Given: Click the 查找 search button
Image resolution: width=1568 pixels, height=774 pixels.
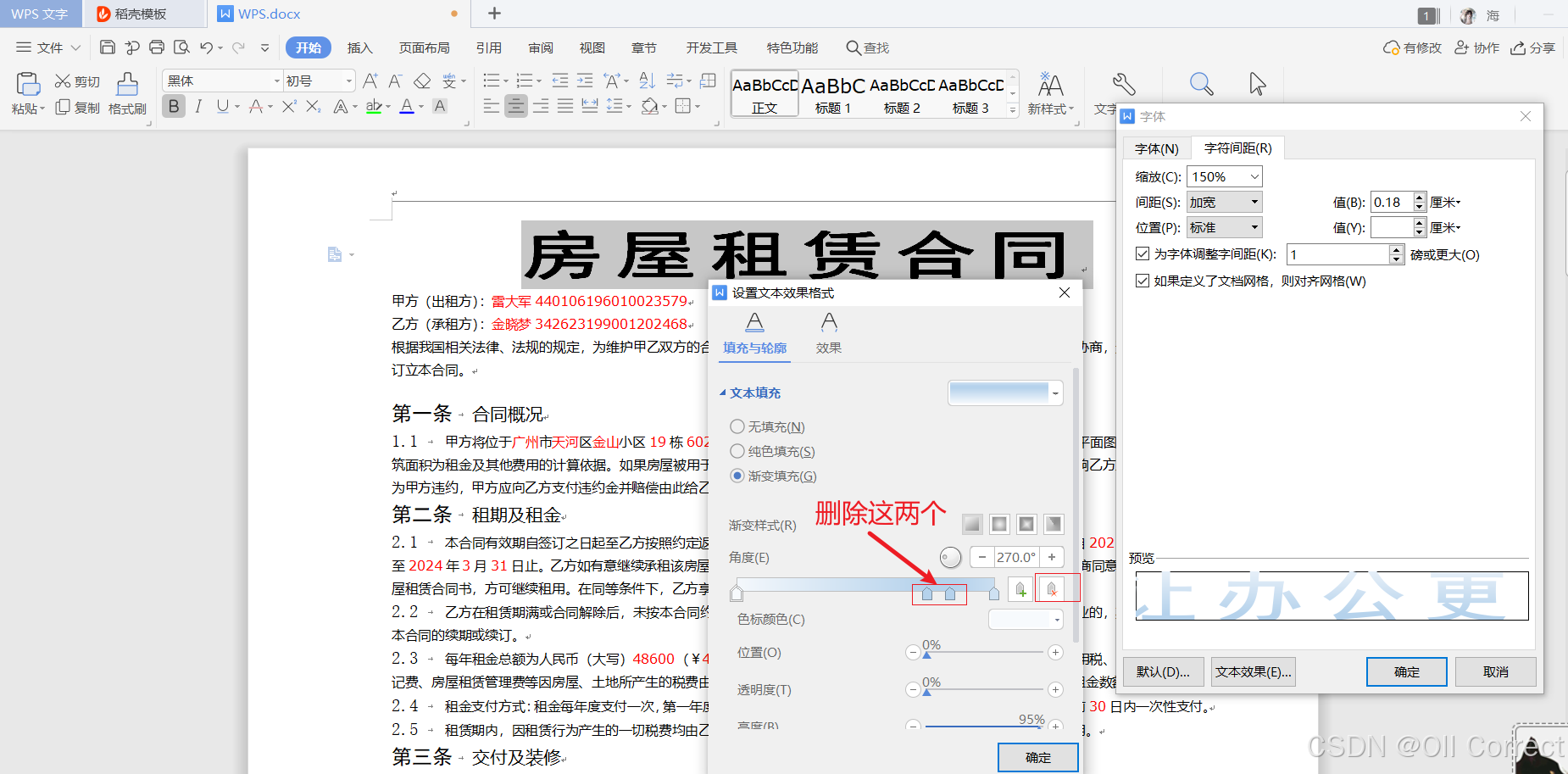Looking at the screenshot, I should (x=868, y=47).
